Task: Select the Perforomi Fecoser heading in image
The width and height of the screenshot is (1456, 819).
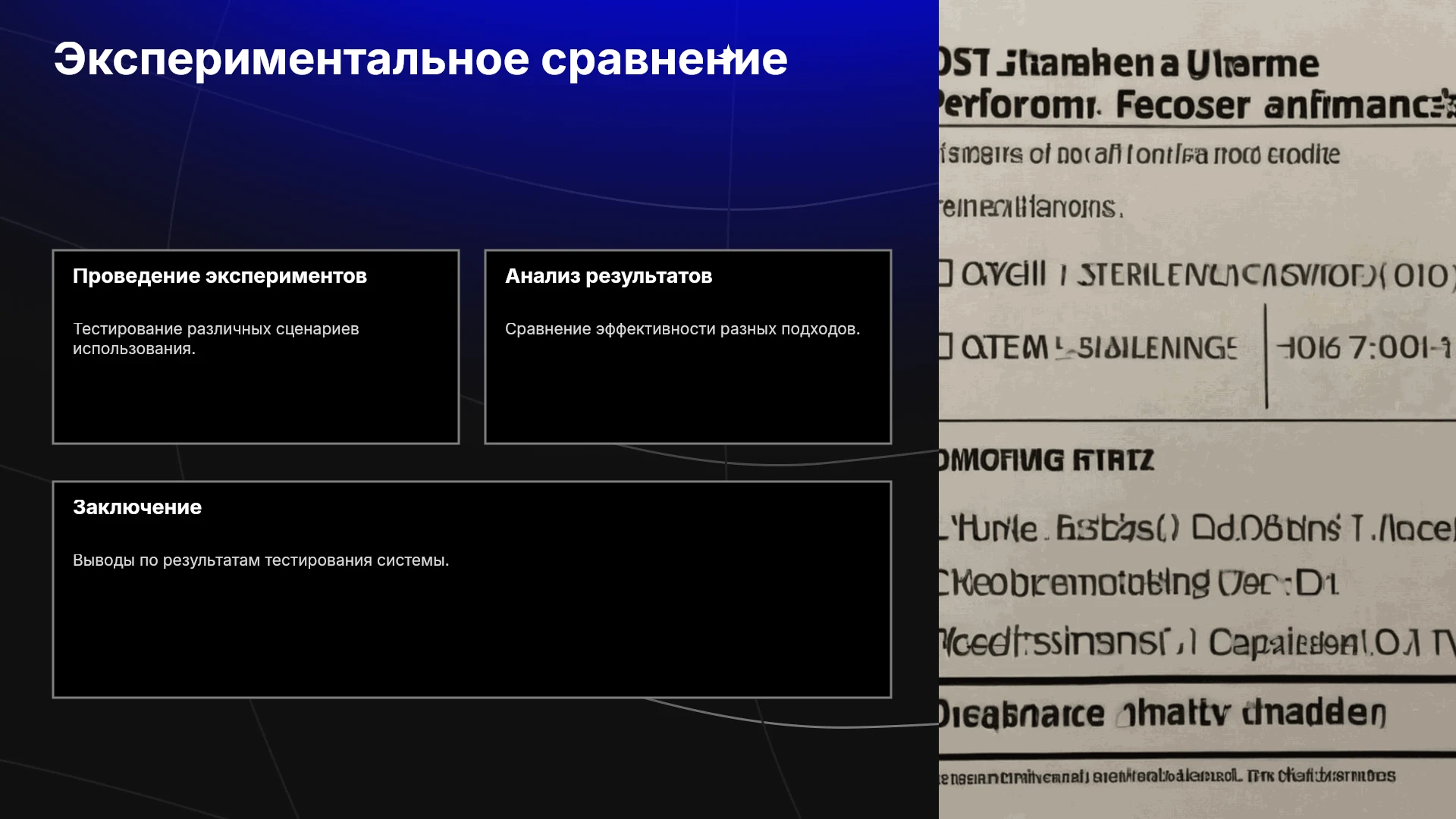Action: coord(1197,105)
